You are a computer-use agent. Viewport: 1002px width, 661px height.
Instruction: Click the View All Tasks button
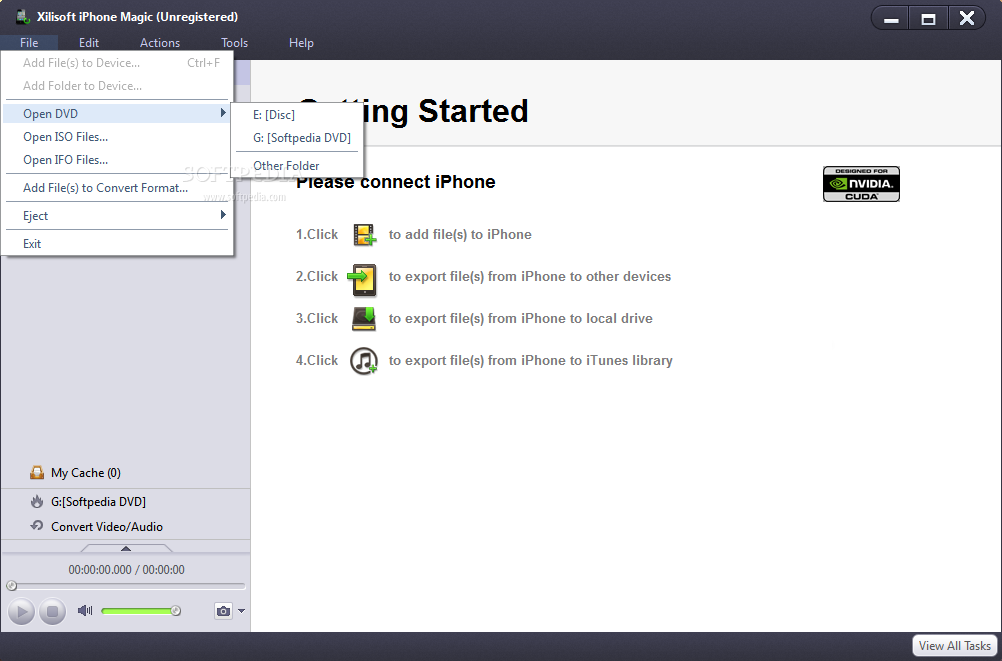click(955, 646)
